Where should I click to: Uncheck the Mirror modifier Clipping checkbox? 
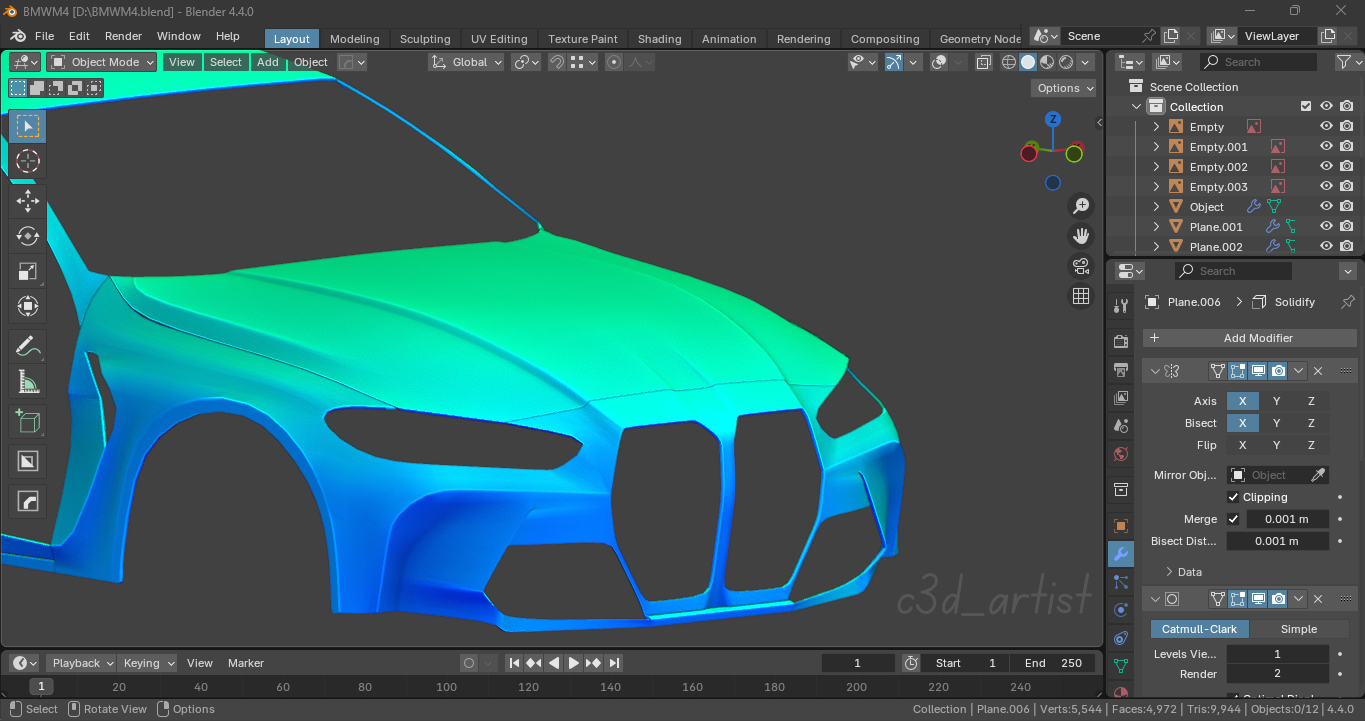tap(1233, 497)
